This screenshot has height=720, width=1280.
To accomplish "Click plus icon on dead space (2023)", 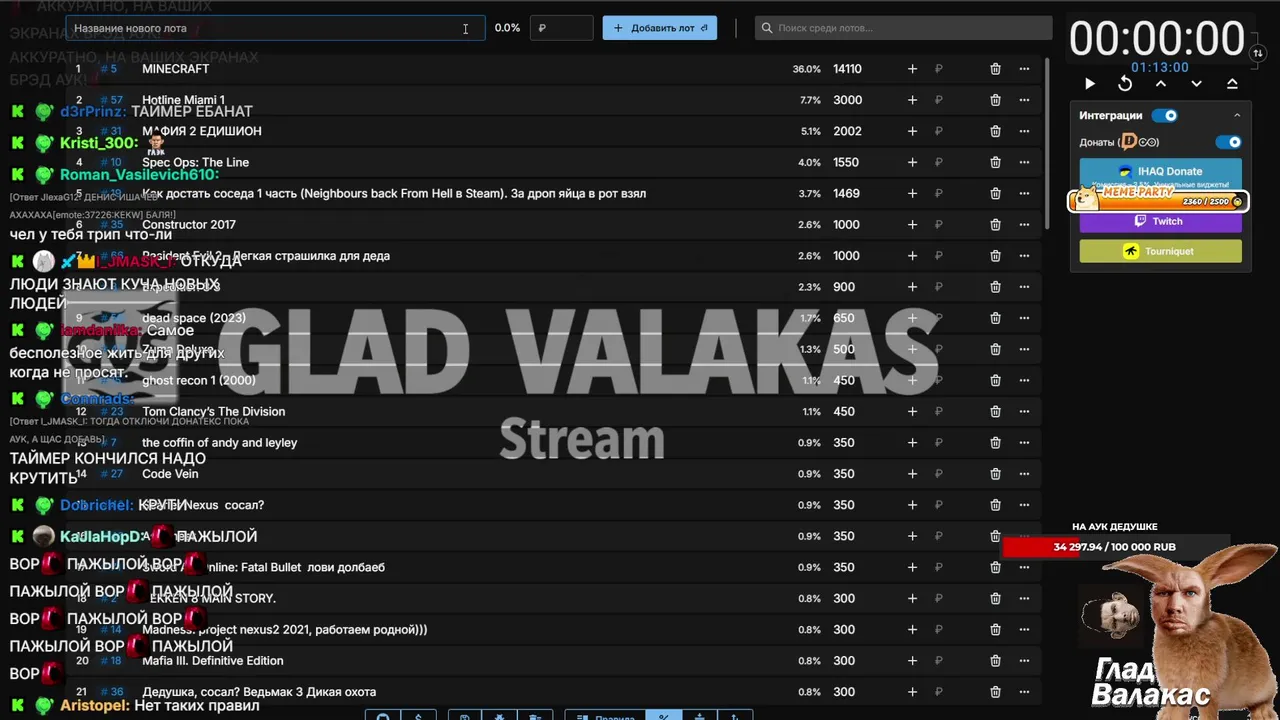I will click(x=912, y=318).
